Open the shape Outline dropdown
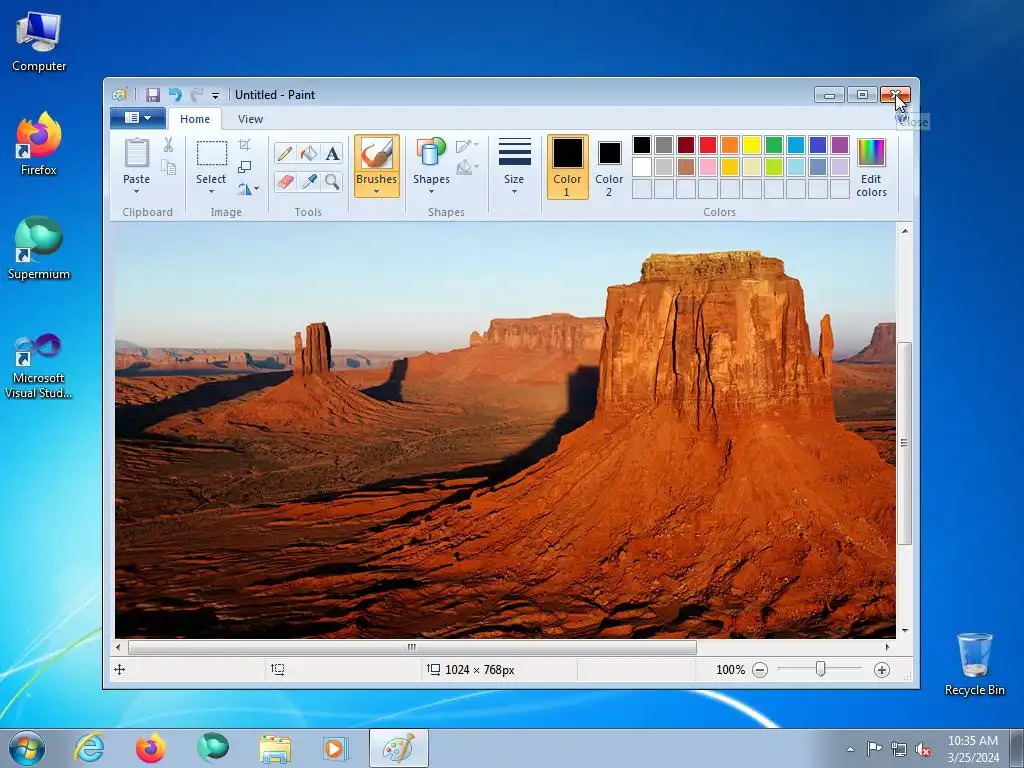This screenshot has height=768, width=1024. pos(468,146)
